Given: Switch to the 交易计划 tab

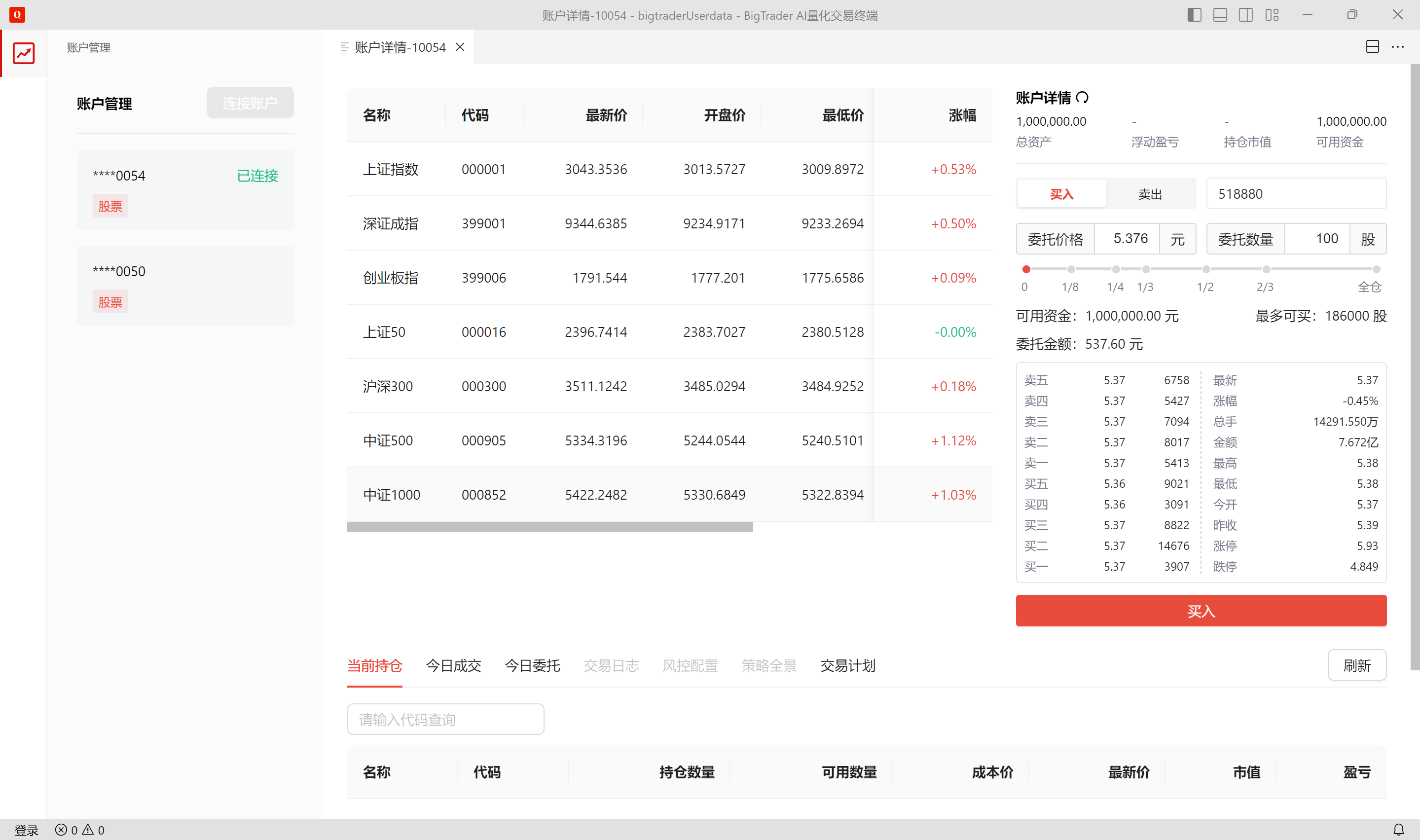Looking at the screenshot, I should [x=847, y=666].
